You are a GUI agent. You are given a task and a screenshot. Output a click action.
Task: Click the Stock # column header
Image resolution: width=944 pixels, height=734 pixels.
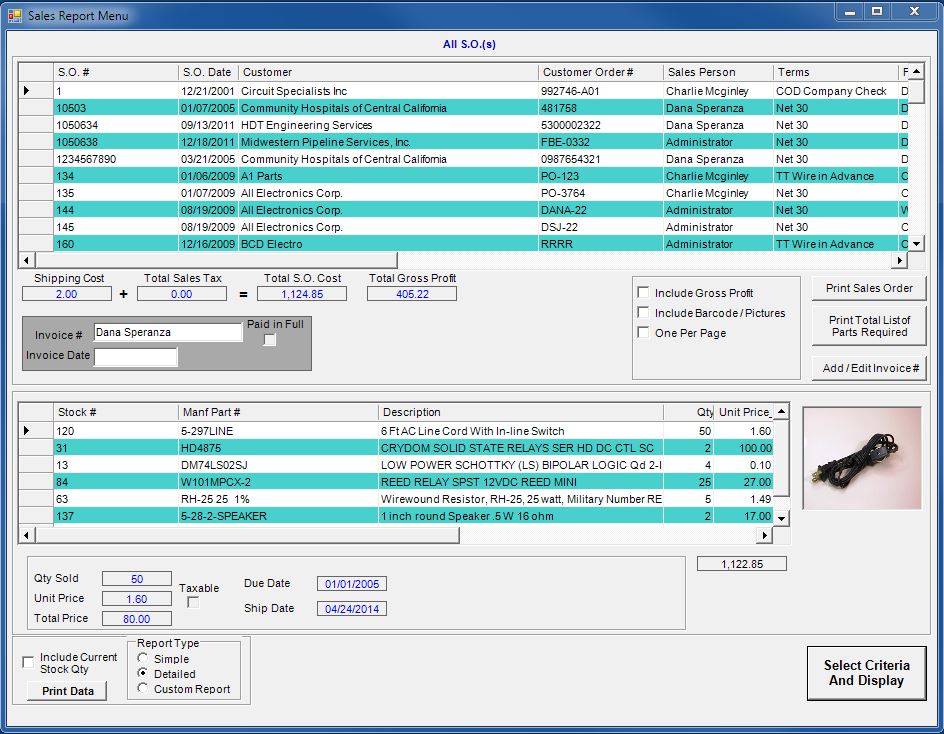point(116,412)
